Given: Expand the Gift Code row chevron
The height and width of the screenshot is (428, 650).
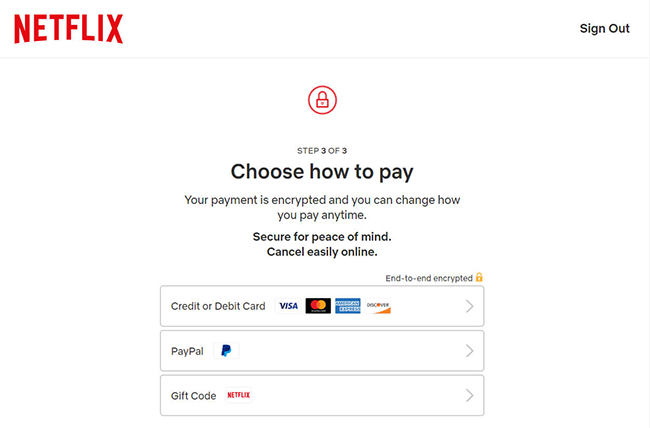Looking at the screenshot, I should [x=469, y=395].
